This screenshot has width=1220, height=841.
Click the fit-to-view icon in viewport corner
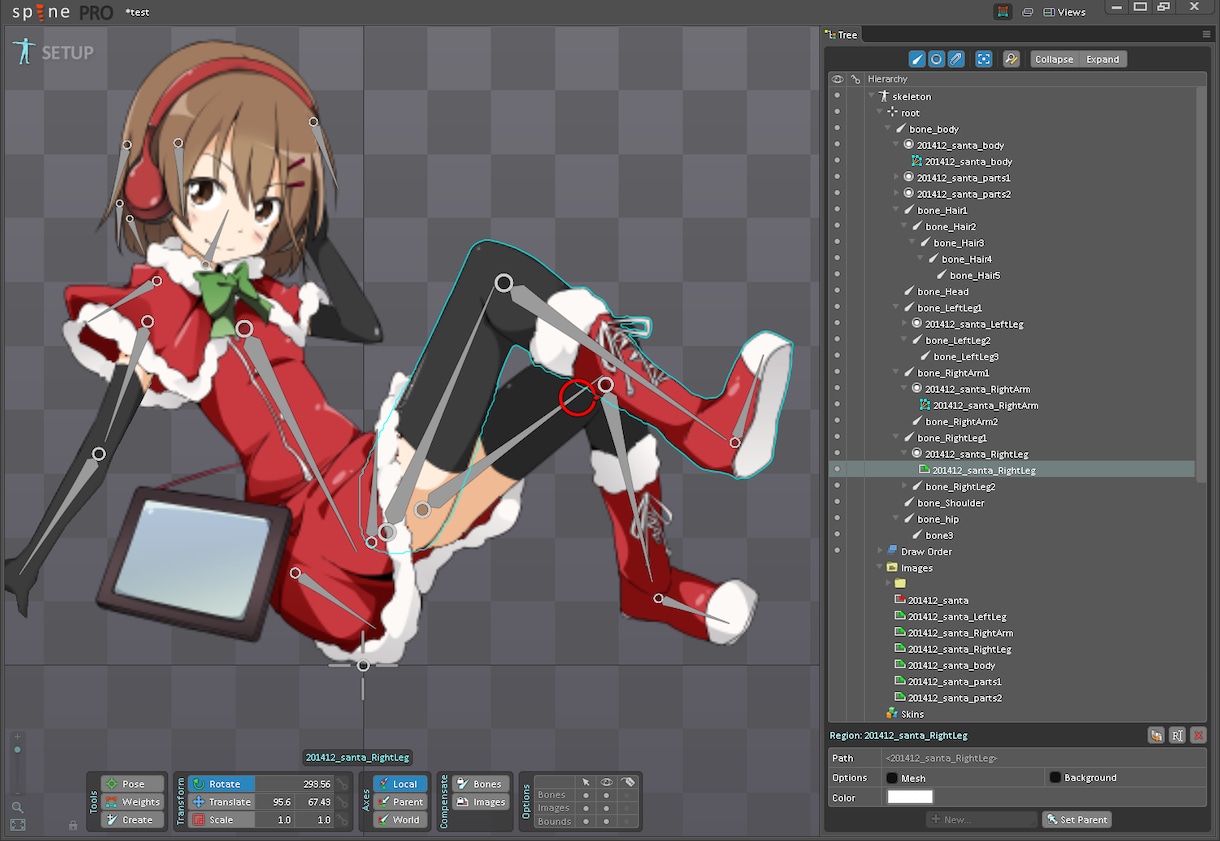[18, 825]
